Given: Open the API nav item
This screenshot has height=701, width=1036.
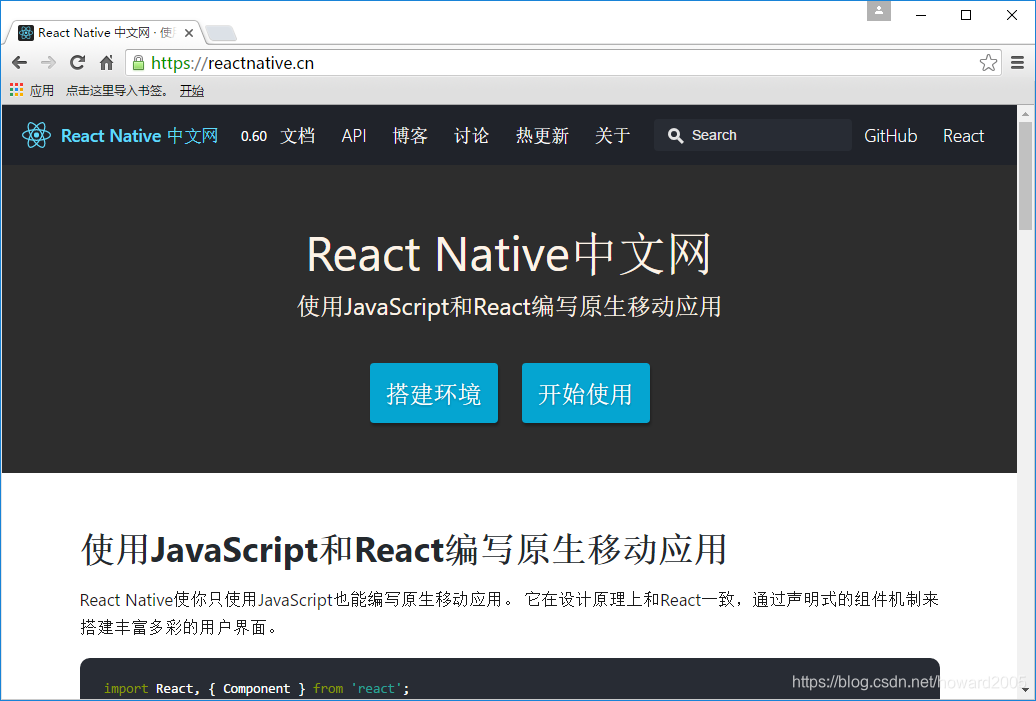Looking at the screenshot, I should pos(354,135).
